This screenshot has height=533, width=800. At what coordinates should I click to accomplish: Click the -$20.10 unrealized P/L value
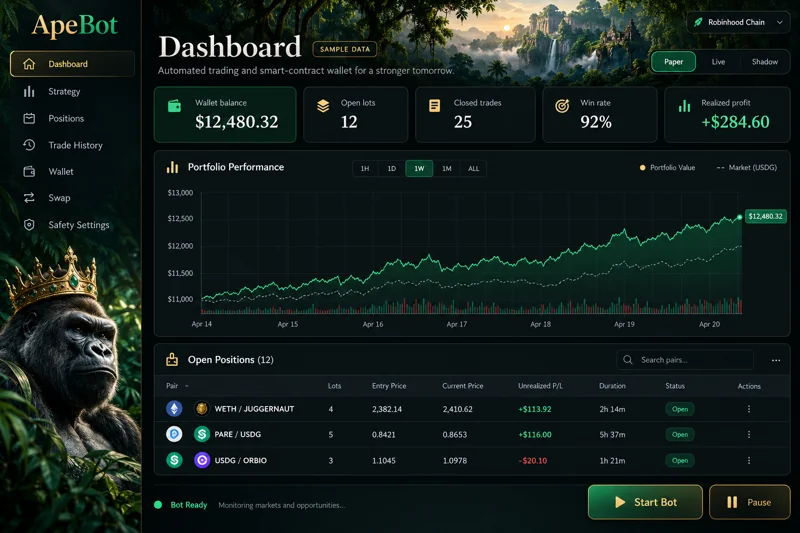point(533,461)
